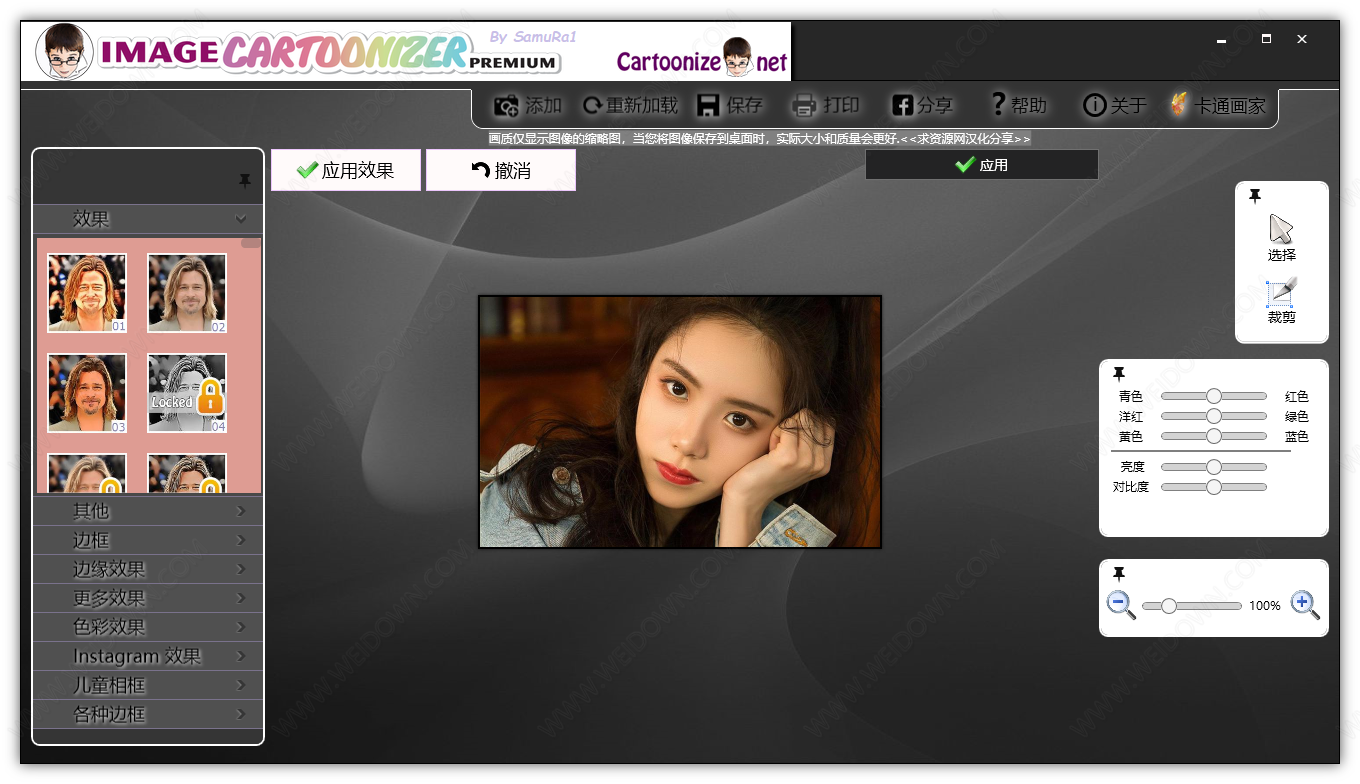
Task: Launch 卡通画家 painter icon
Action: pos(1180,104)
